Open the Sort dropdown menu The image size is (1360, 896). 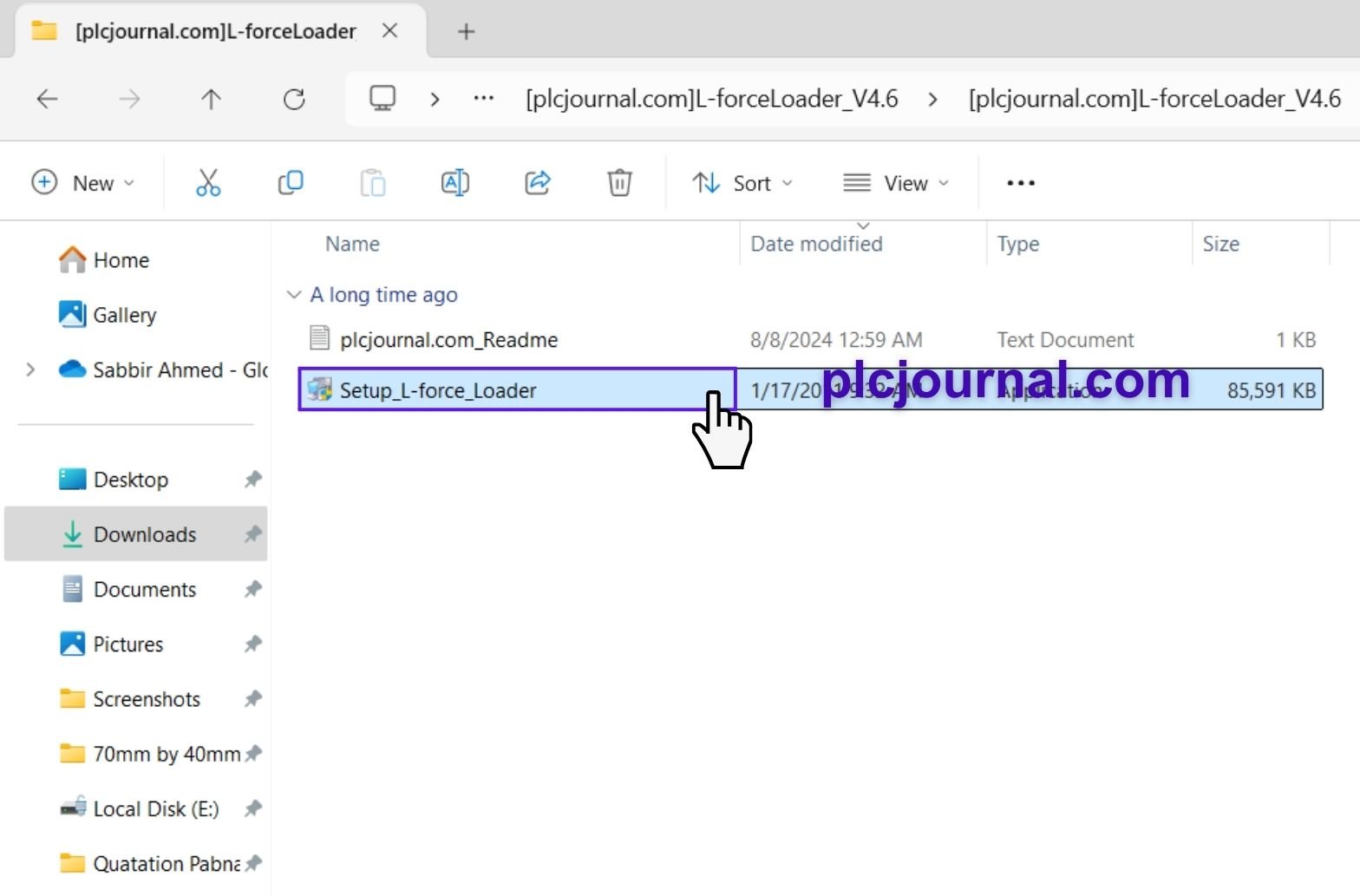point(742,183)
